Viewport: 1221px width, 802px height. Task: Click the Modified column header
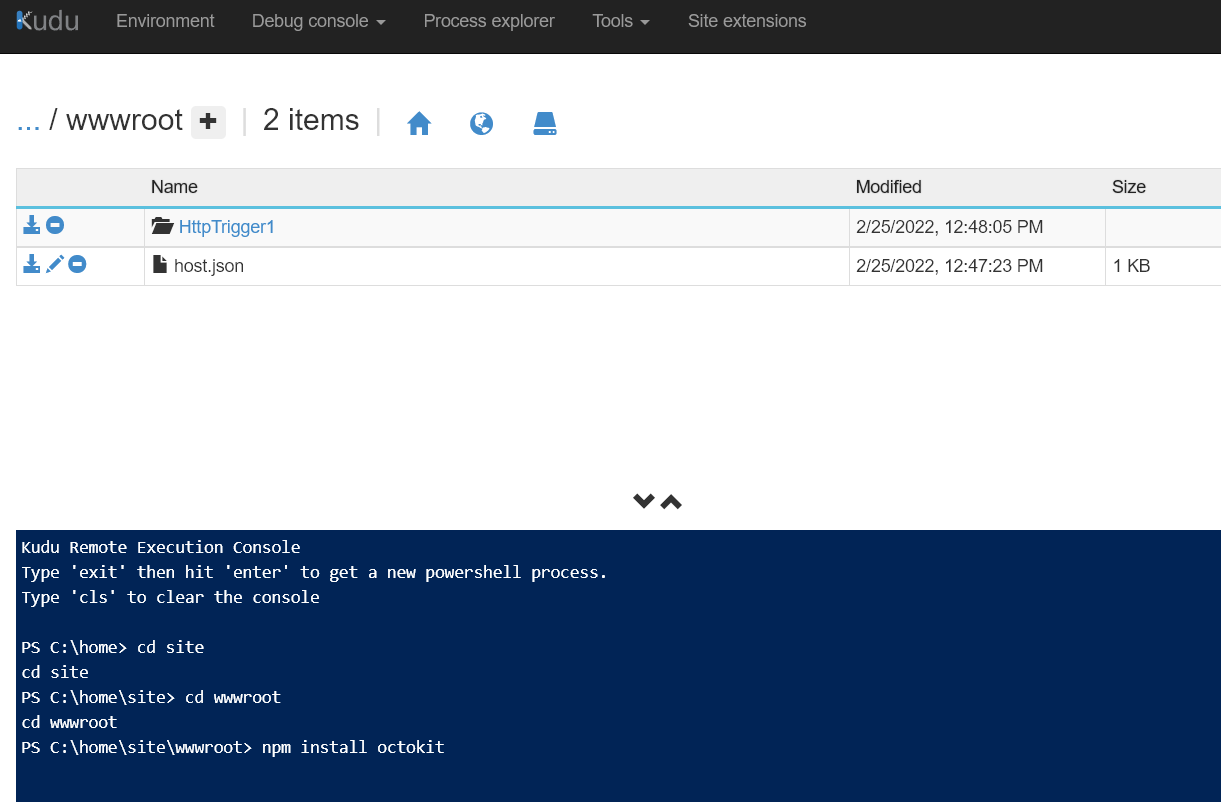pyautogui.click(x=889, y=187)
